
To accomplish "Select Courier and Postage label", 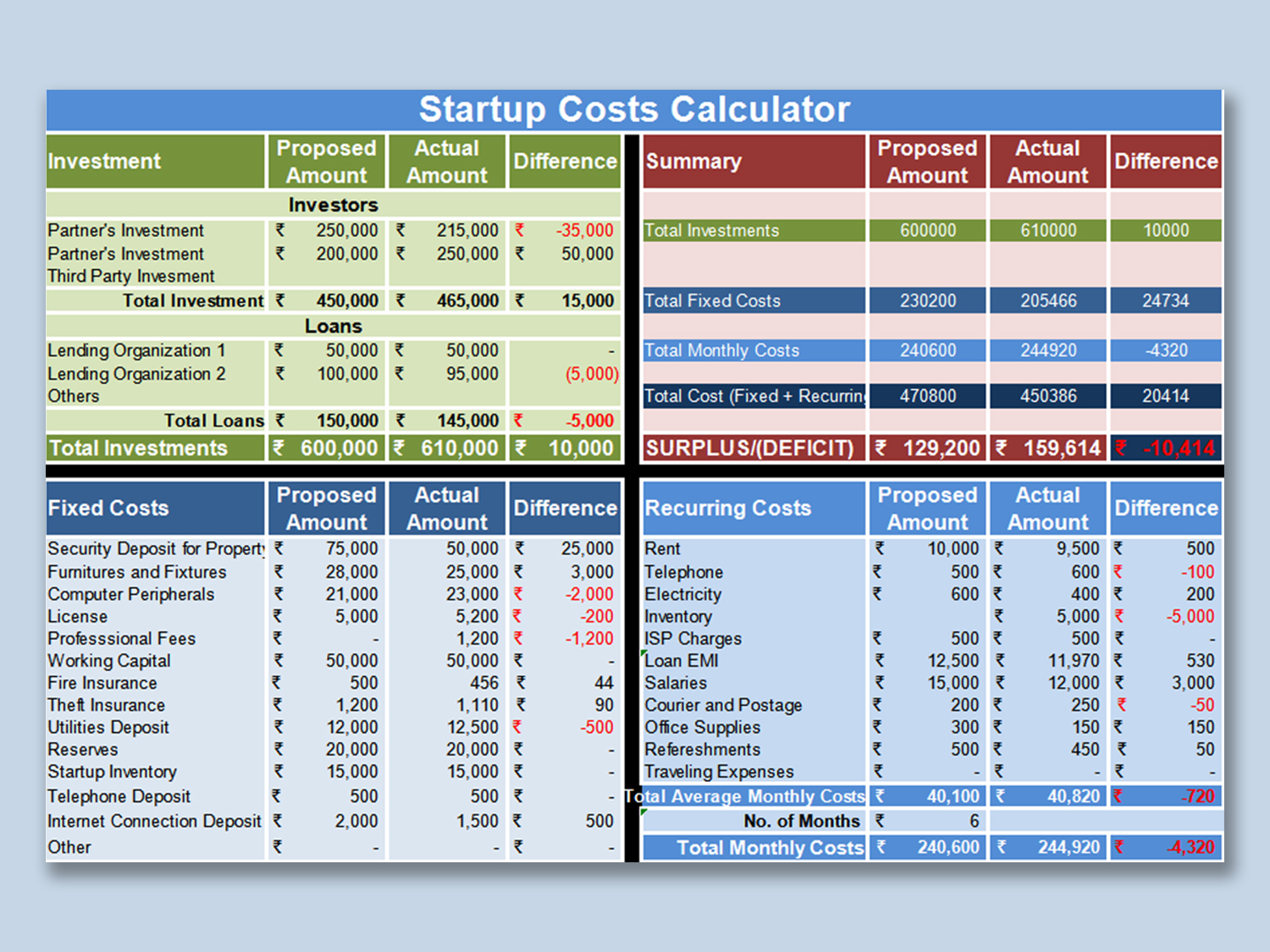I will 723,705.
